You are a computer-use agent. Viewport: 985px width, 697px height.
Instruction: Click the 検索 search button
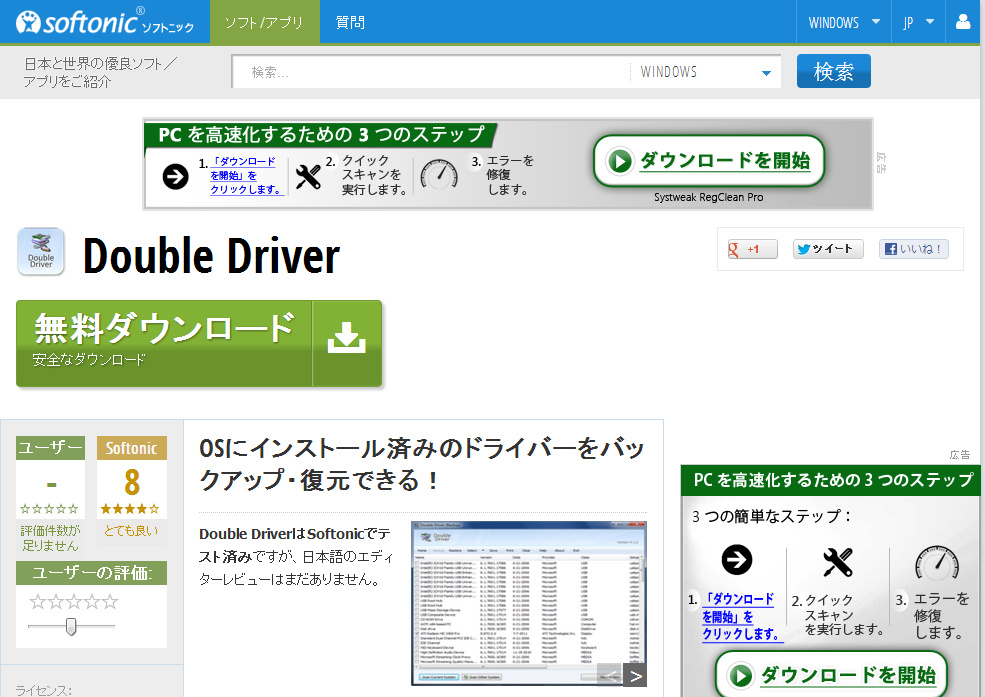tap(833, 71)
